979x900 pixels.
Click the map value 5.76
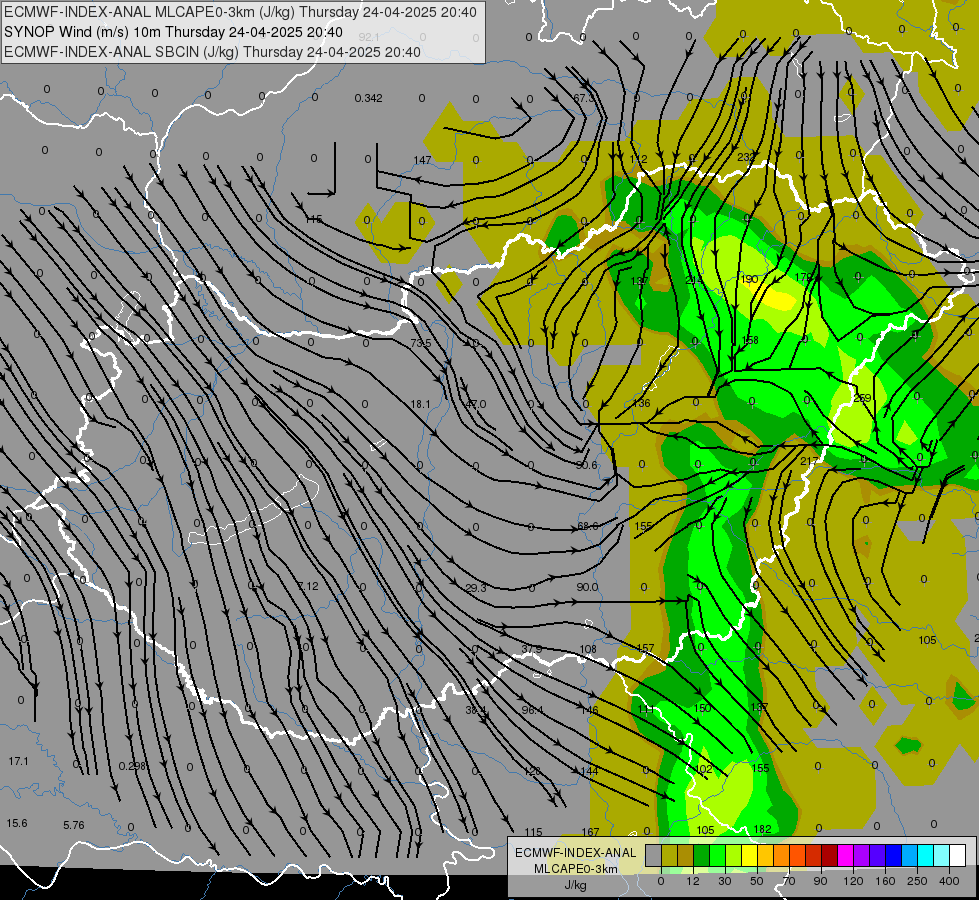point(74,825)
